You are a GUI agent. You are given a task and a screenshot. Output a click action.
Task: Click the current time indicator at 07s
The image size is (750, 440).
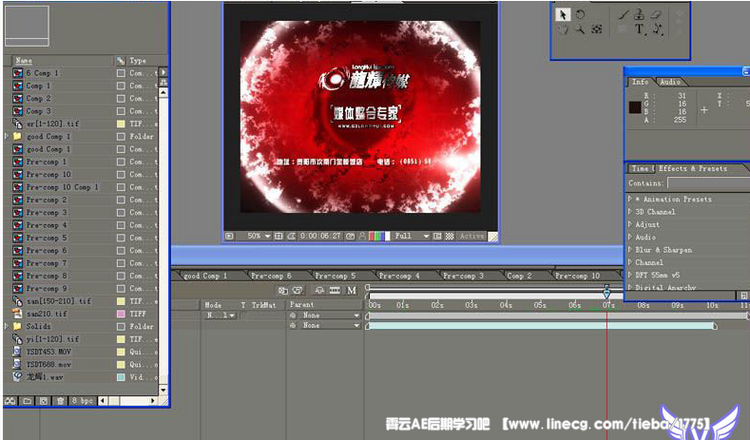pos(607,292)
